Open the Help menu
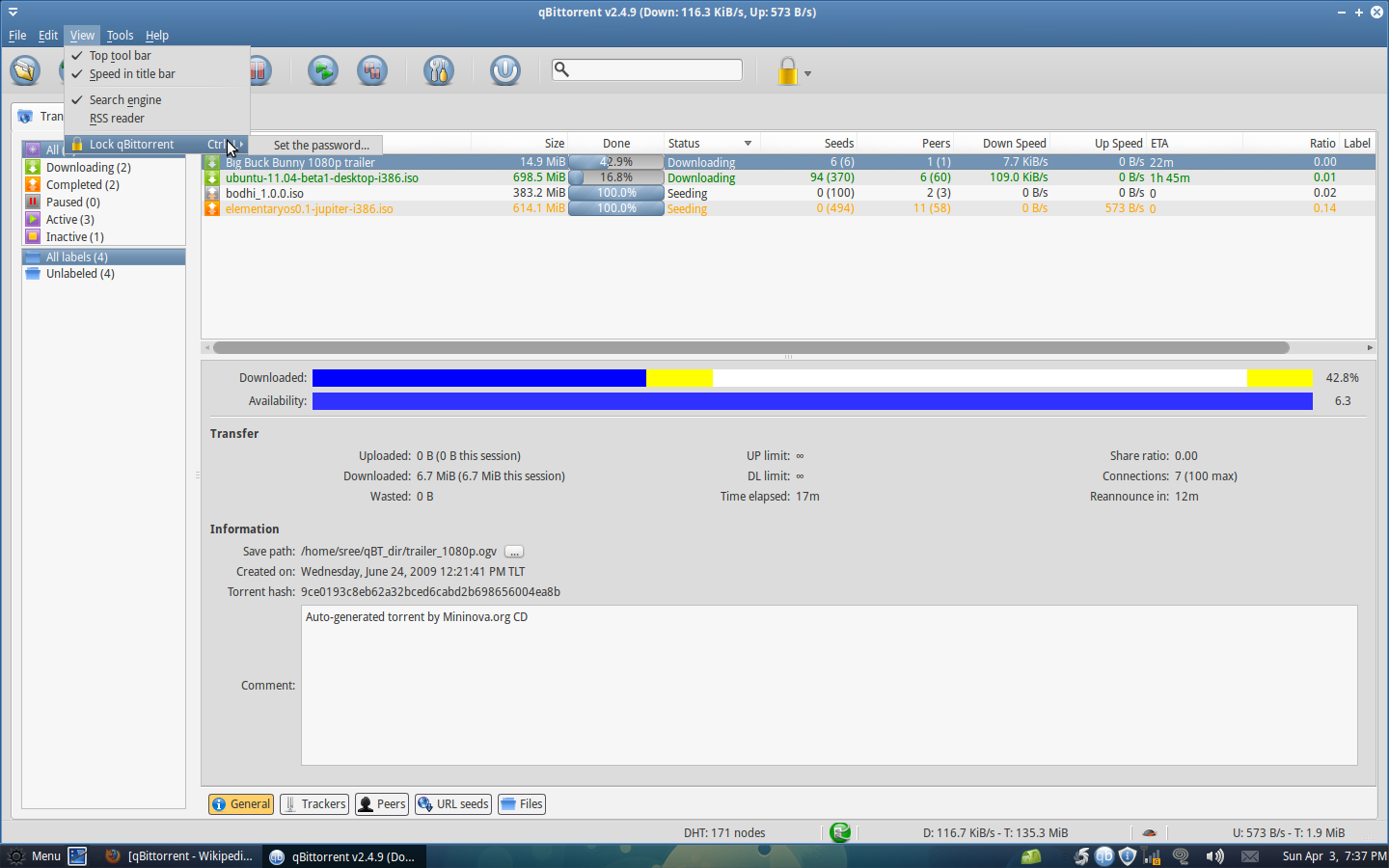 click(x=157, y=36)
